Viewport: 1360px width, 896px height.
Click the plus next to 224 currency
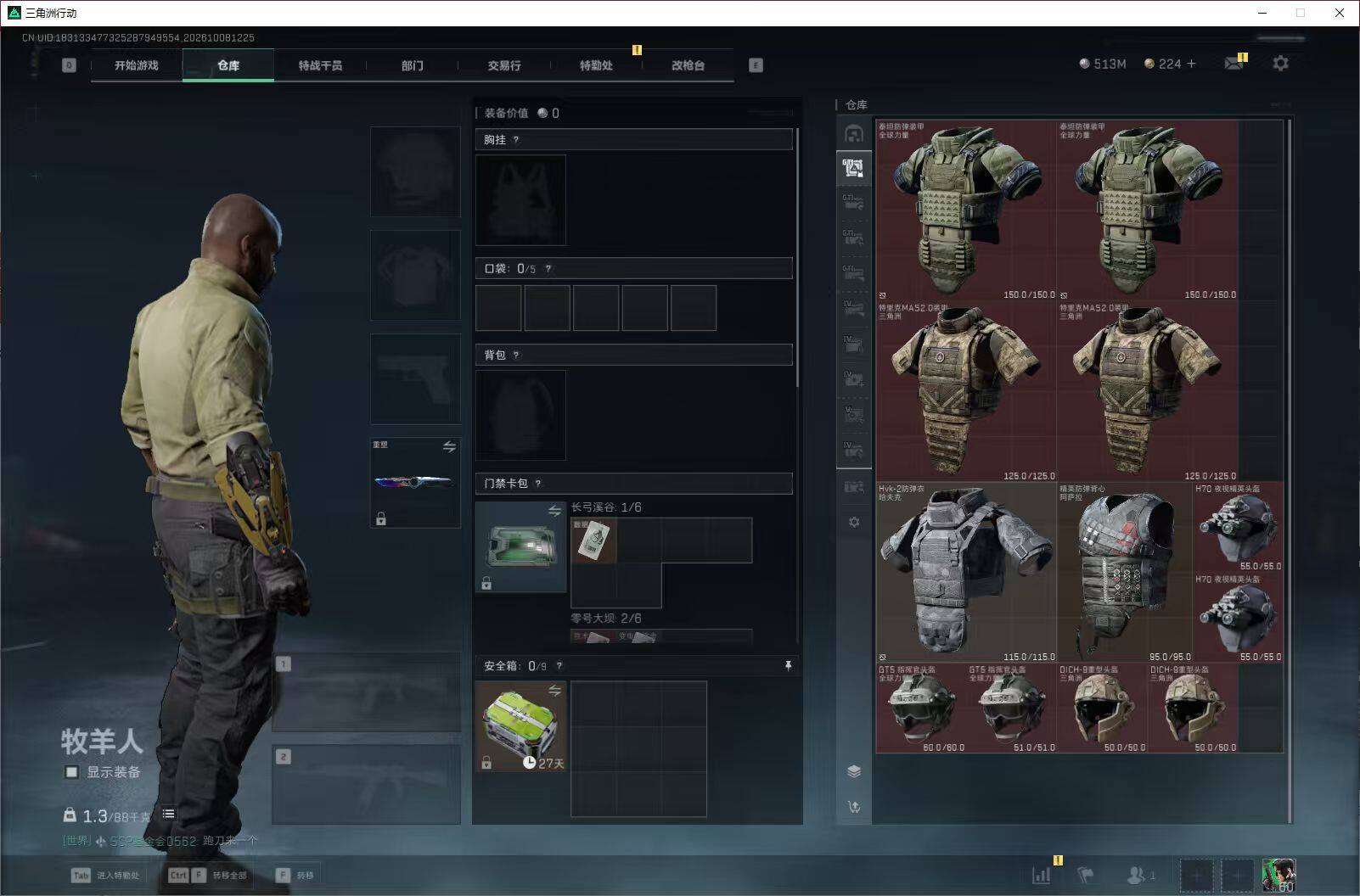tap(1191, 64)
